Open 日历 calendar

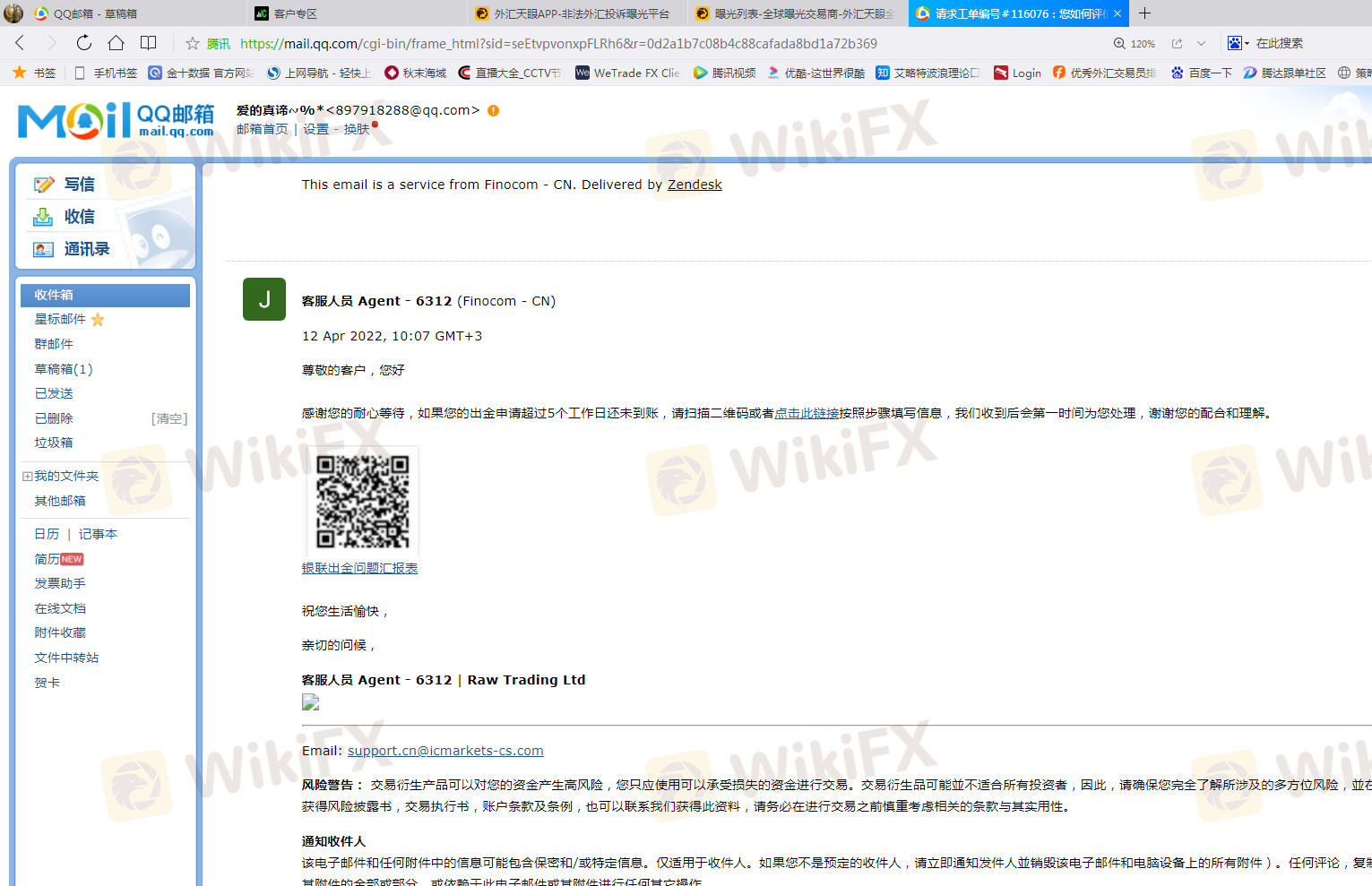47,534
